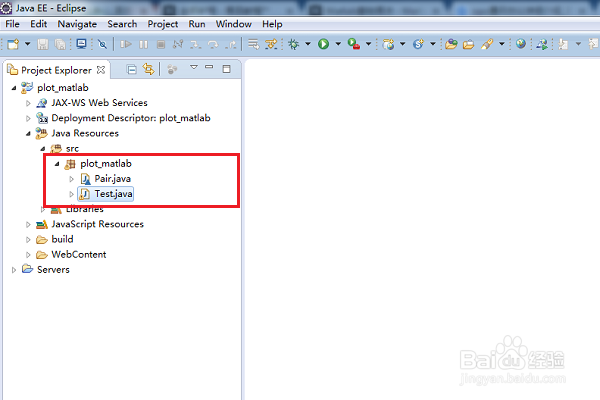This screenshot has width=600, height=400.
Task: Open the Project menu
Action: click(163, 24)
